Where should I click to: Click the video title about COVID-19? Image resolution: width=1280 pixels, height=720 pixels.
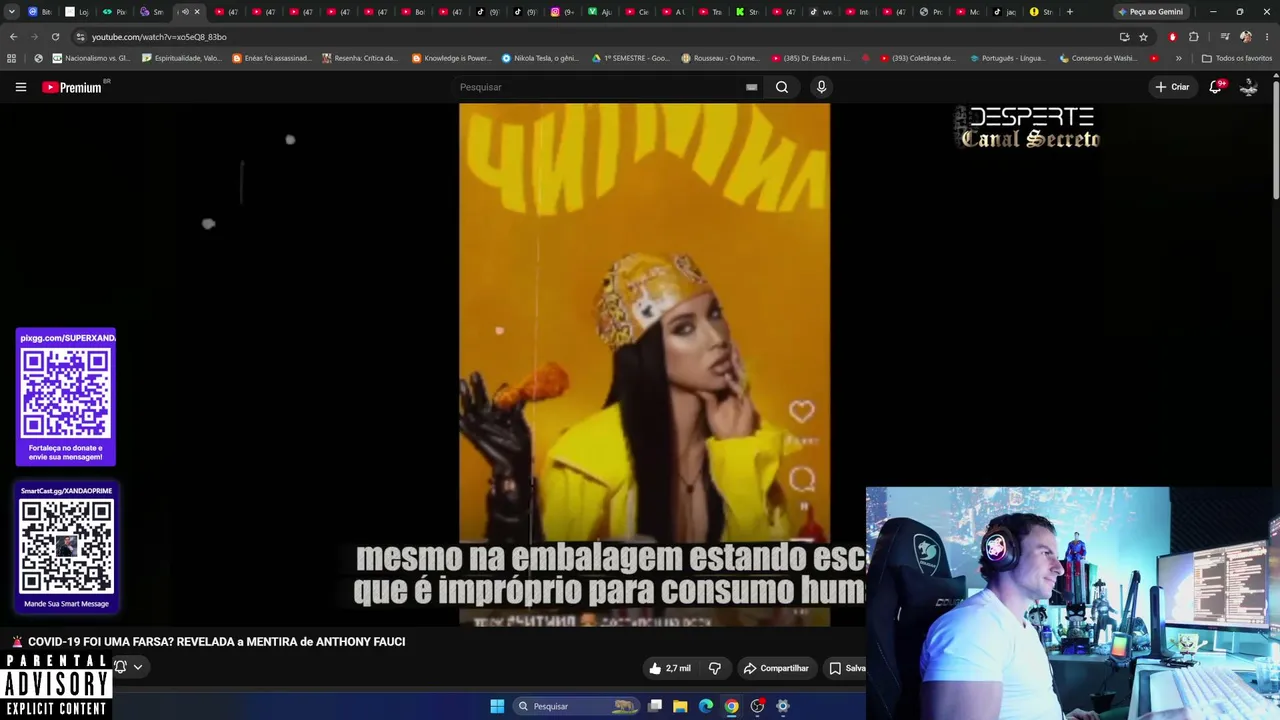[216, 642]
